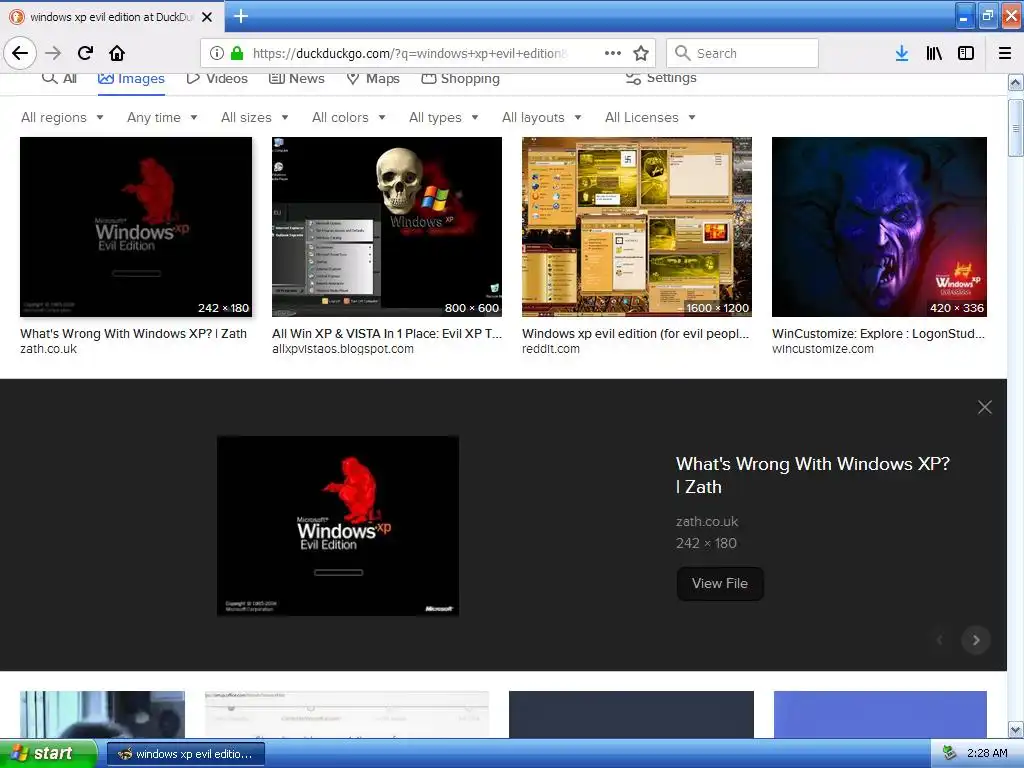Select the gold themed desktop thumbnail
Screen dimensions: 1024x768
coord(637,227)
